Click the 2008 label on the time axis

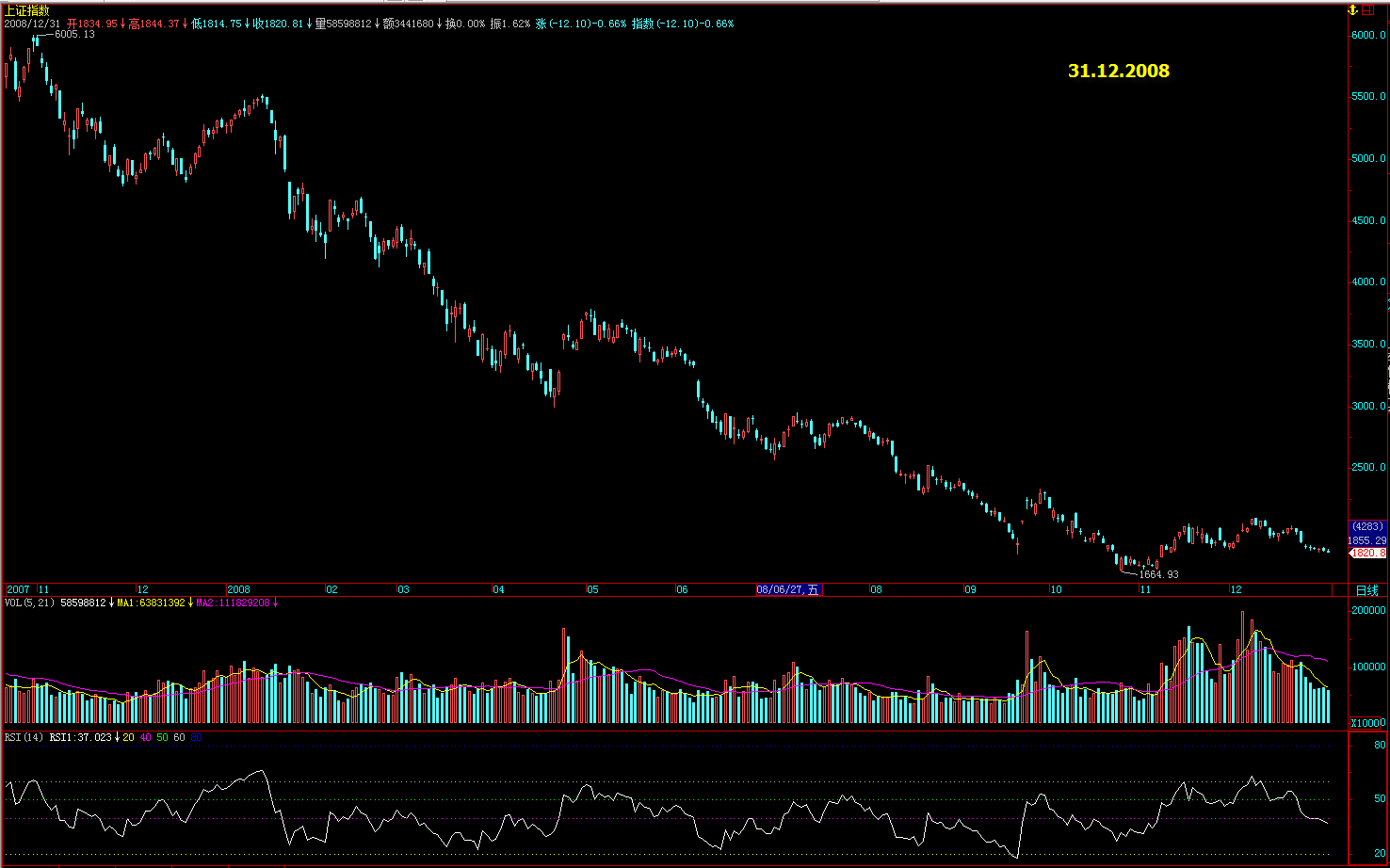pos(239,589)
